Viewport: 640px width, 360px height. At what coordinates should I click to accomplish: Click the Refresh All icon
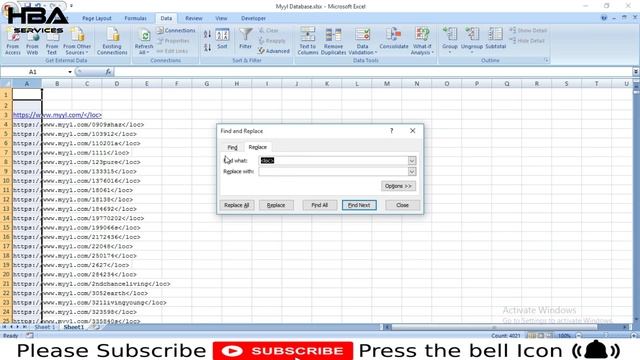144,42
